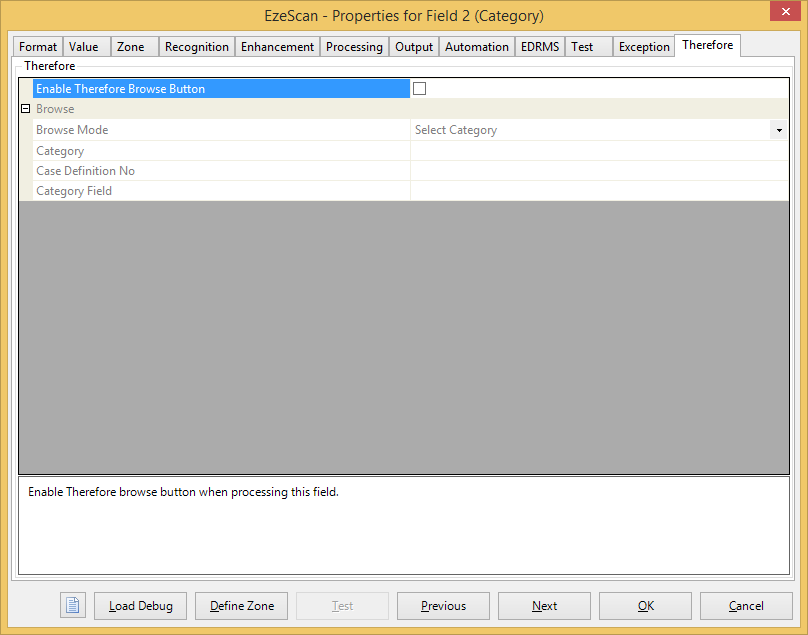This screenshot has width=808, height=635.
Task: Click Next to advance fields
Action: [544, 606]
